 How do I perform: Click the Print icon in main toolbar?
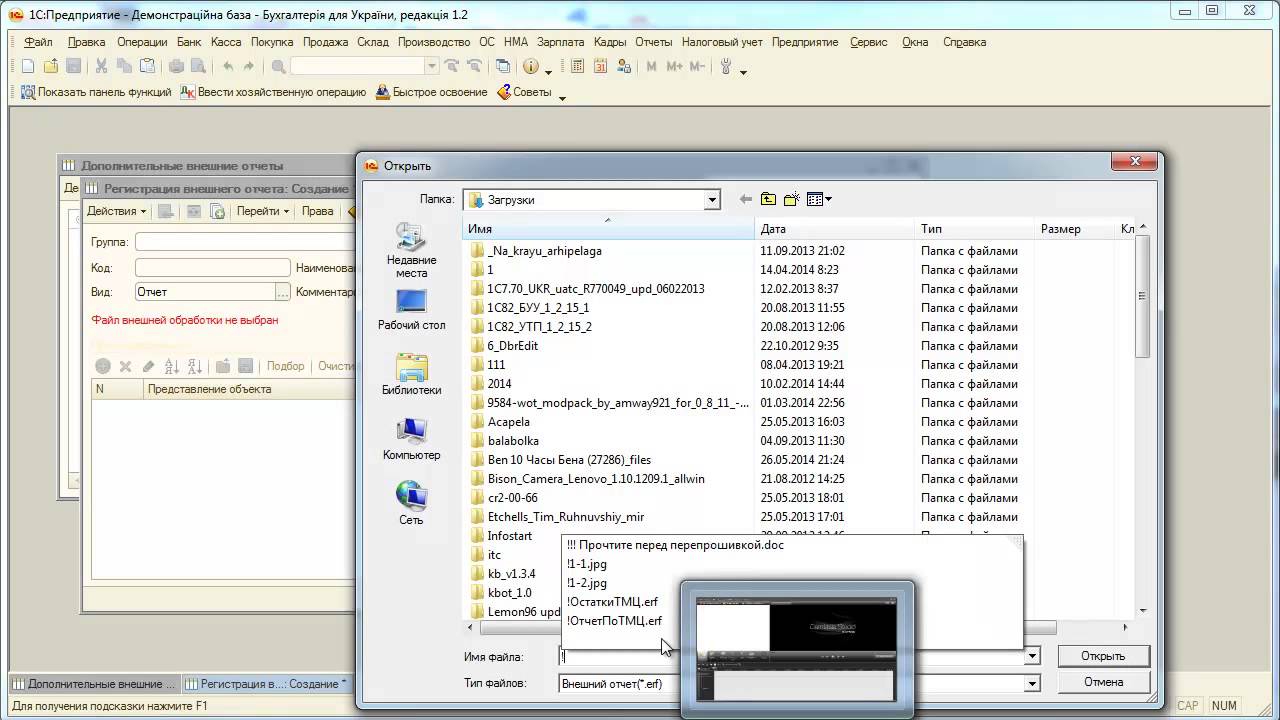point(176,66)
